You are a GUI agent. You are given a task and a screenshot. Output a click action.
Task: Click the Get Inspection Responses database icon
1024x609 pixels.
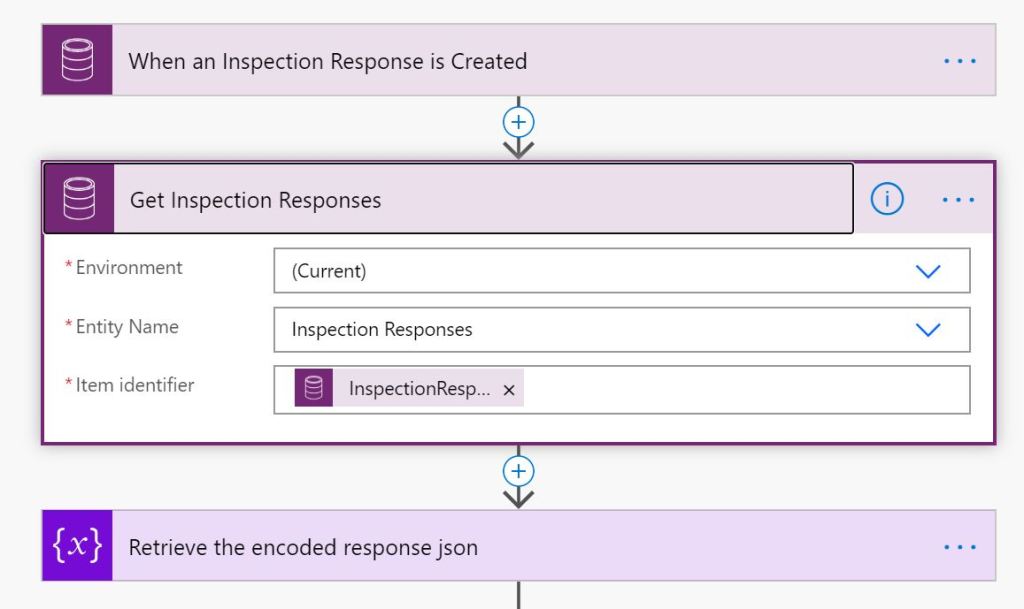[x=79, y=199]
